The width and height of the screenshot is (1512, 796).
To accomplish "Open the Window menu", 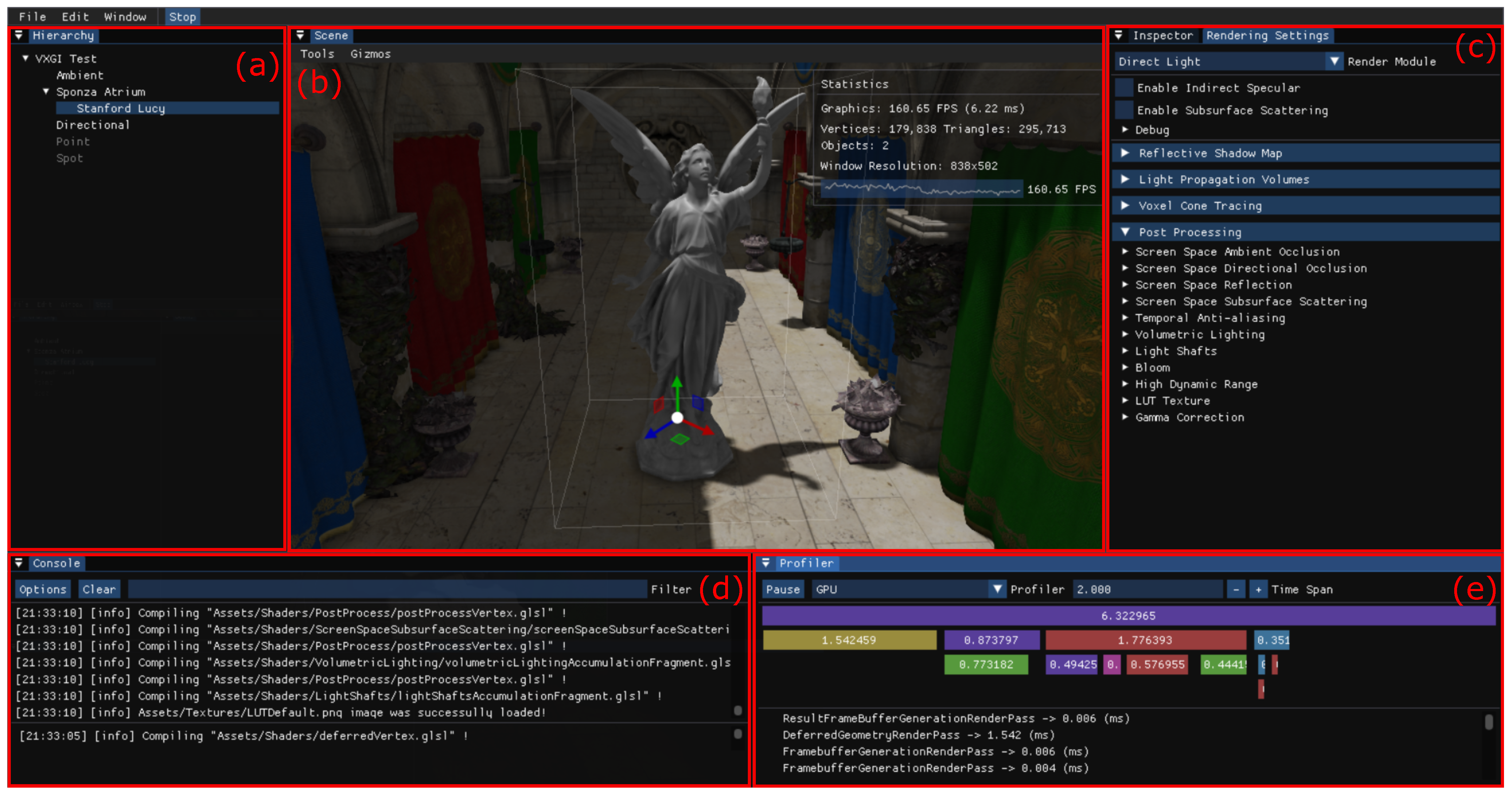I will coord(125,16).
